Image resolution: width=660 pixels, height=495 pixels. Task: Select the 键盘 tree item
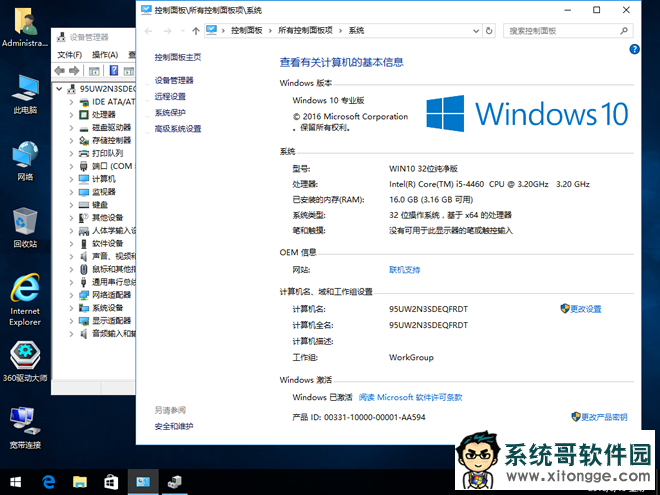100,205
